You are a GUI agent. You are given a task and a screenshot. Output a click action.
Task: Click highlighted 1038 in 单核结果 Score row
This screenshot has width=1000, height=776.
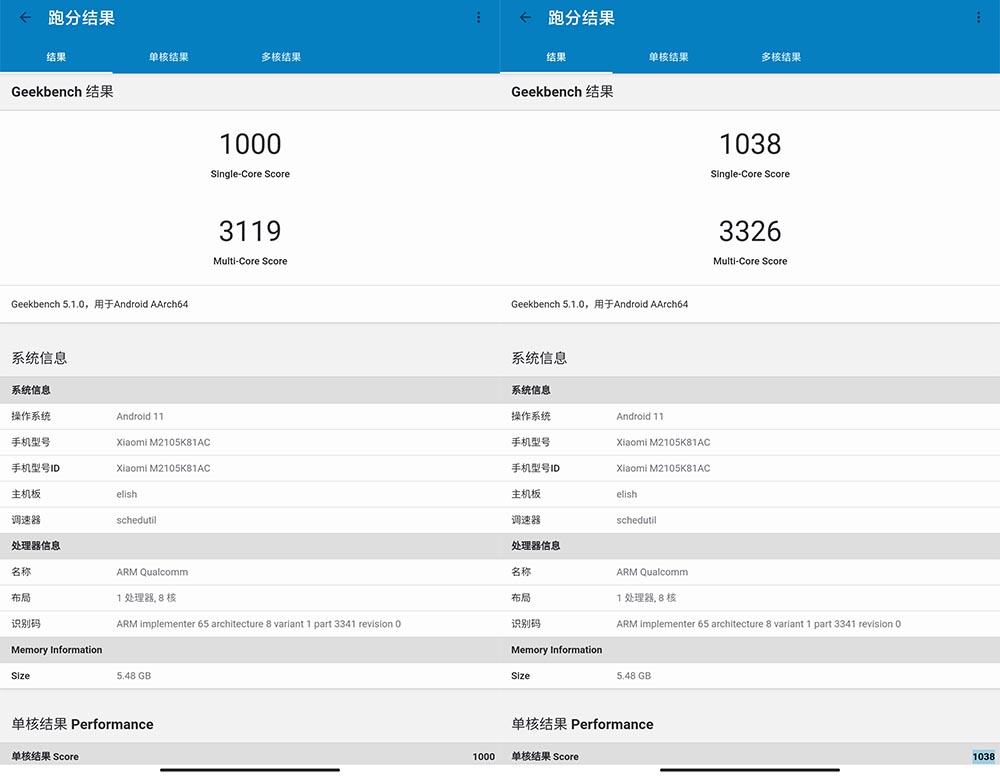click(x=983, y=757)
